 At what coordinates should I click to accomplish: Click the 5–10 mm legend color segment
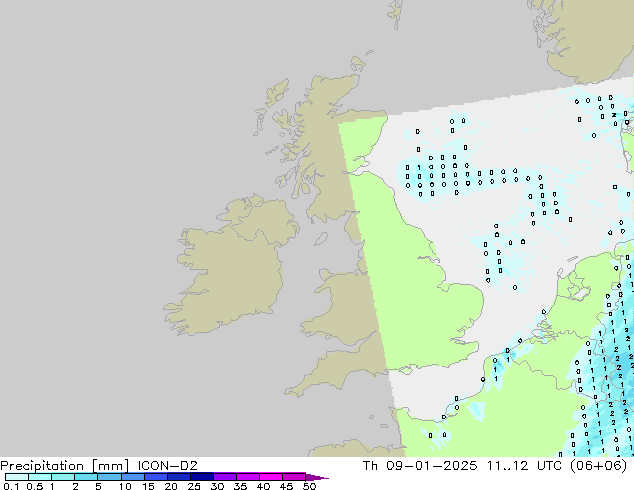tap(109, 477)
